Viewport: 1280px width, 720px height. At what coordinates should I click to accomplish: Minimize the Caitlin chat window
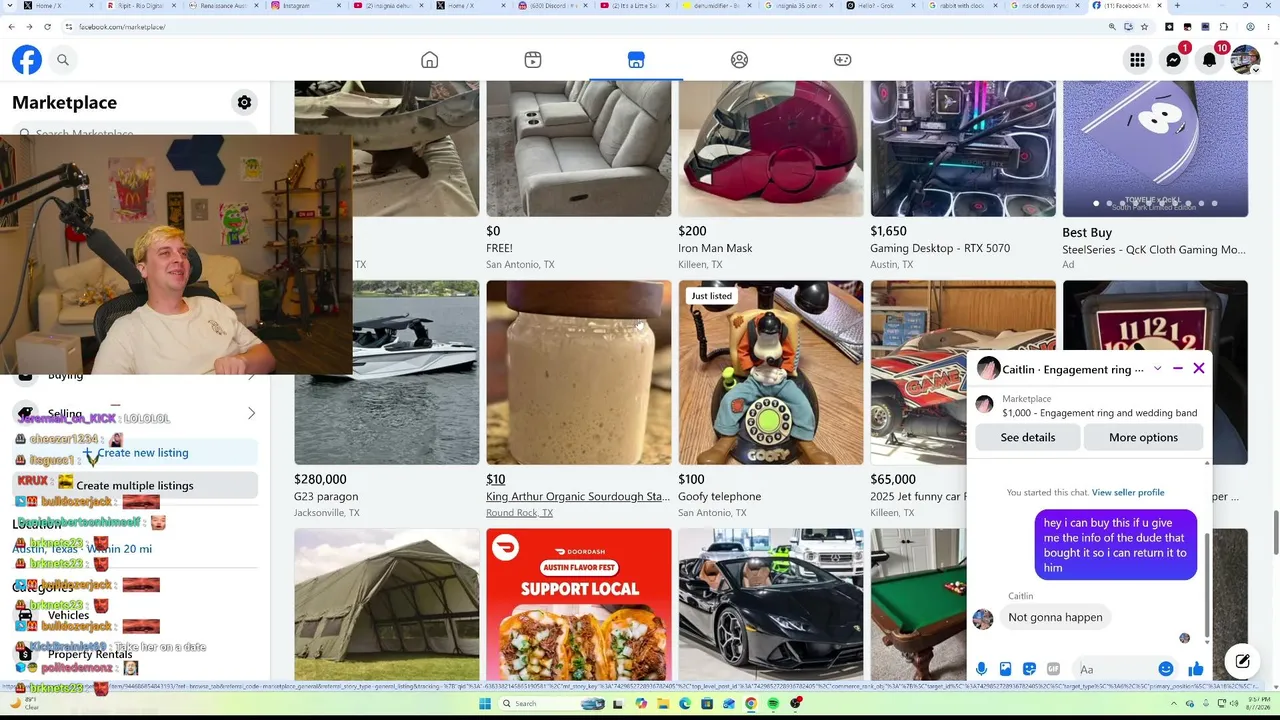[1178, 368]
